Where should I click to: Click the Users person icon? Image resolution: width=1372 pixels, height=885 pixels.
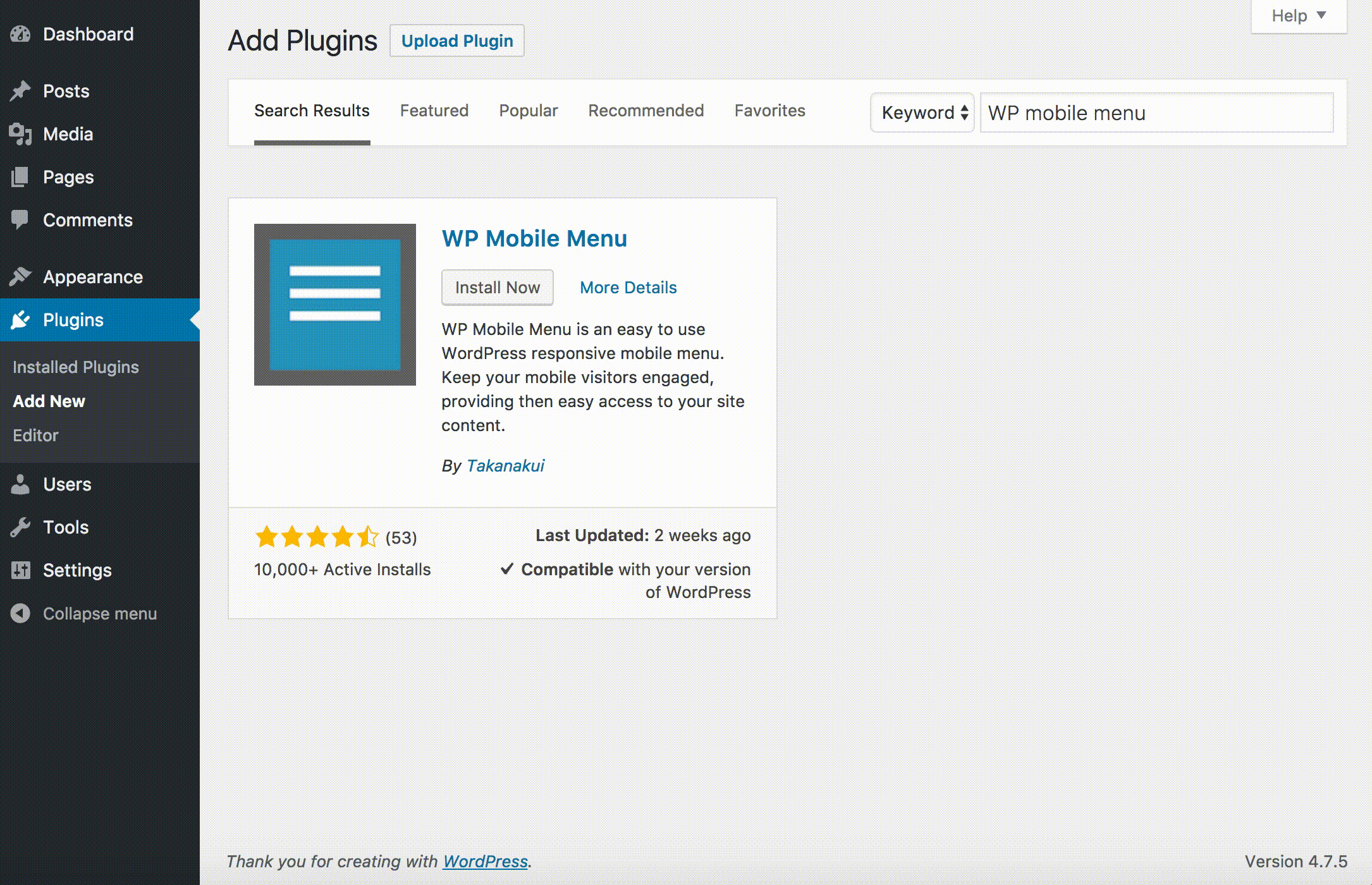click(20, 484)
